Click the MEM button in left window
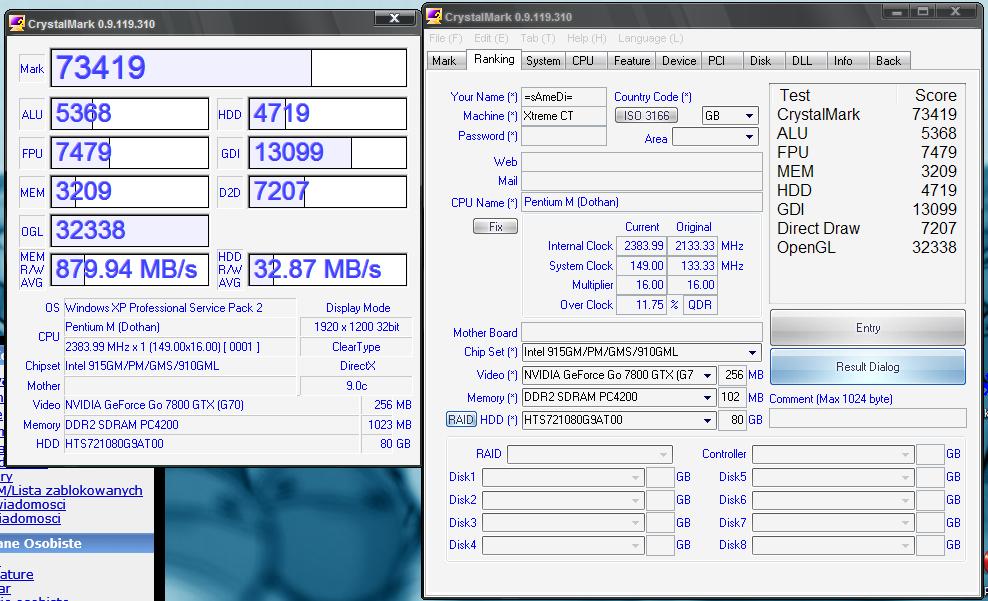 click(x=32, y=192)
